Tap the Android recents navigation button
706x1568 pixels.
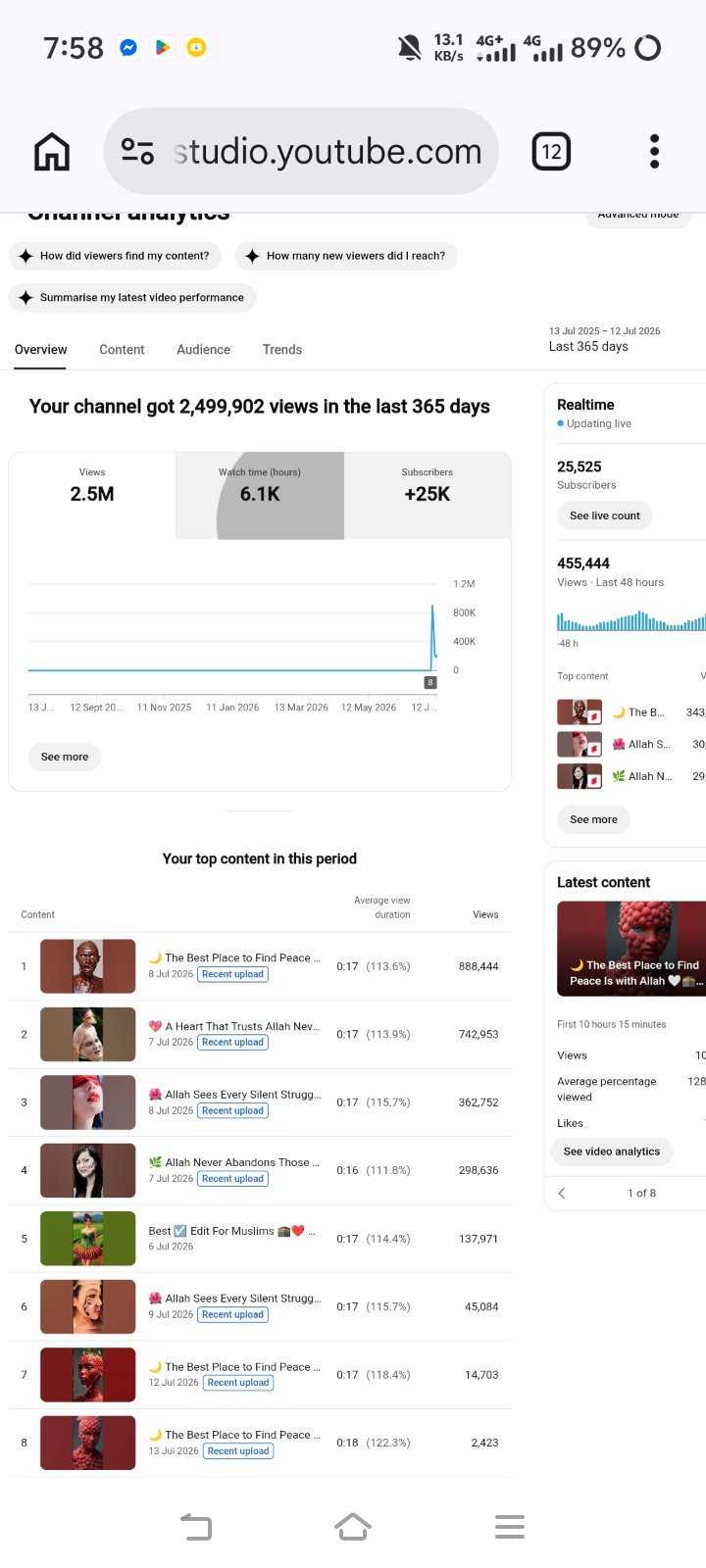tap(510, 1527)
